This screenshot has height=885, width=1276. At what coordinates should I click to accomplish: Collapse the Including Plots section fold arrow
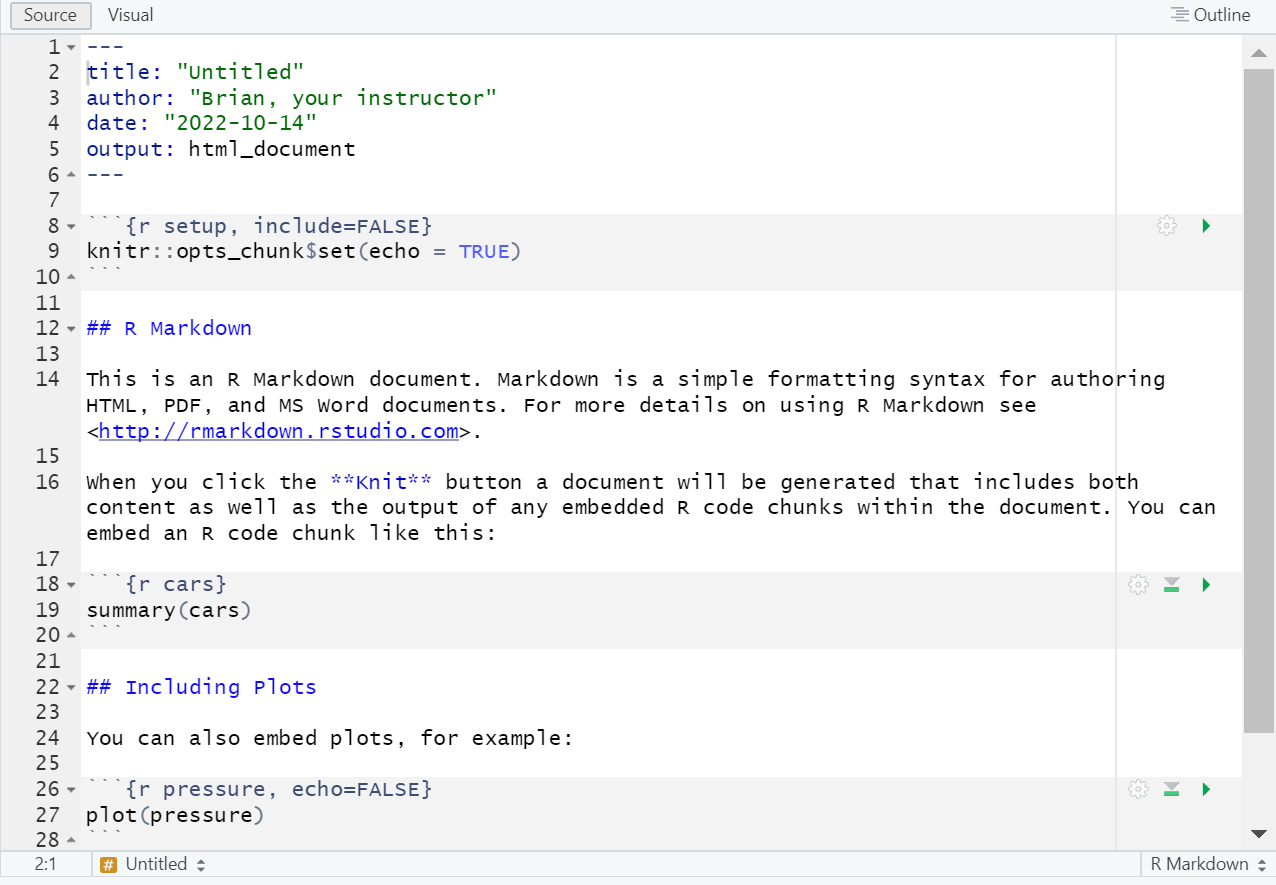coord(69,687)
